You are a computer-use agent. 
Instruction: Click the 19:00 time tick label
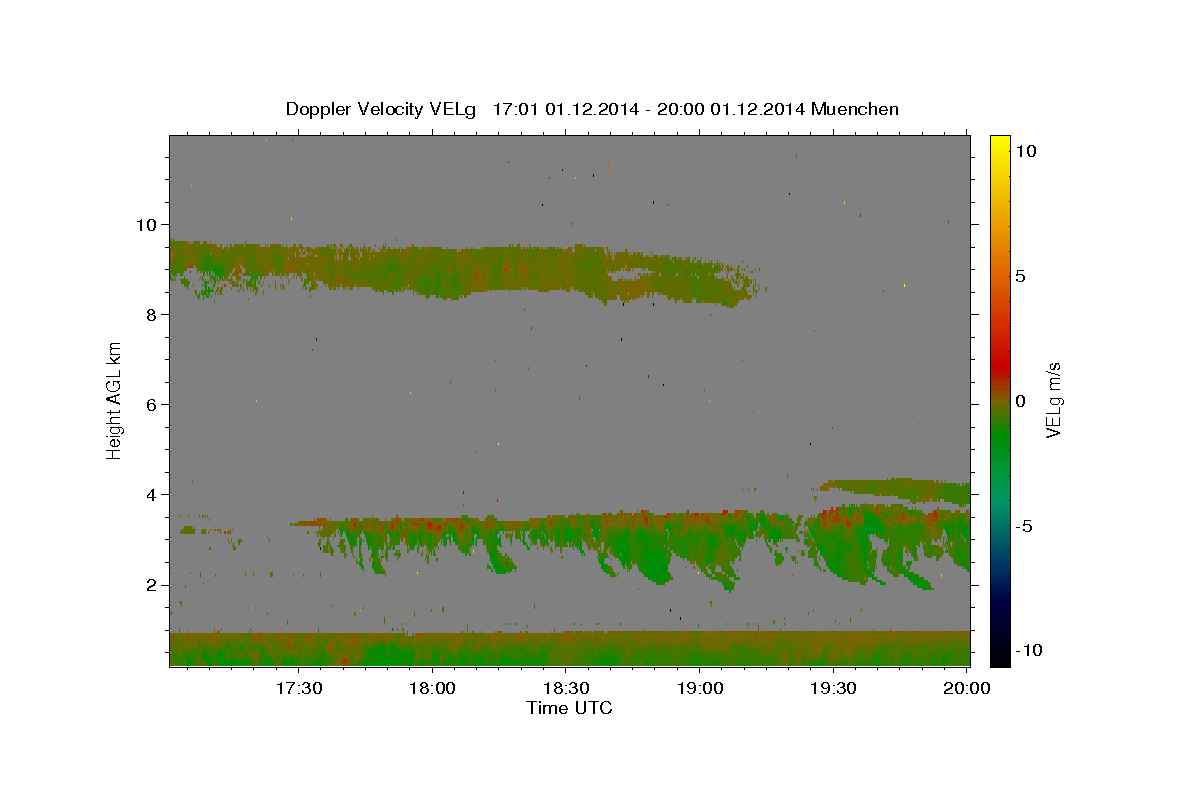point(699,688)
